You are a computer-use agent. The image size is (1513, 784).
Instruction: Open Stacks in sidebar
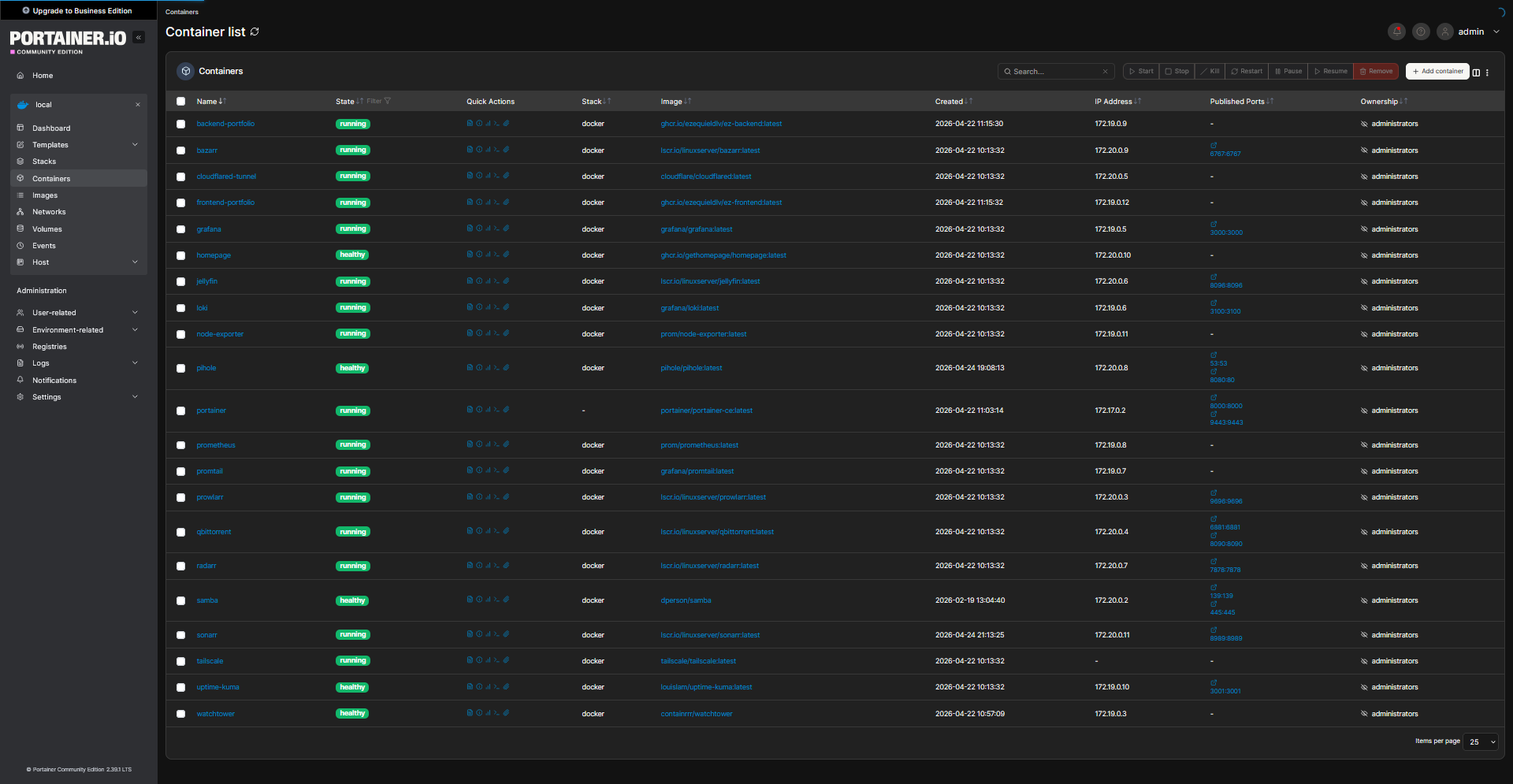pyautogui.click(x=79, y=162)
